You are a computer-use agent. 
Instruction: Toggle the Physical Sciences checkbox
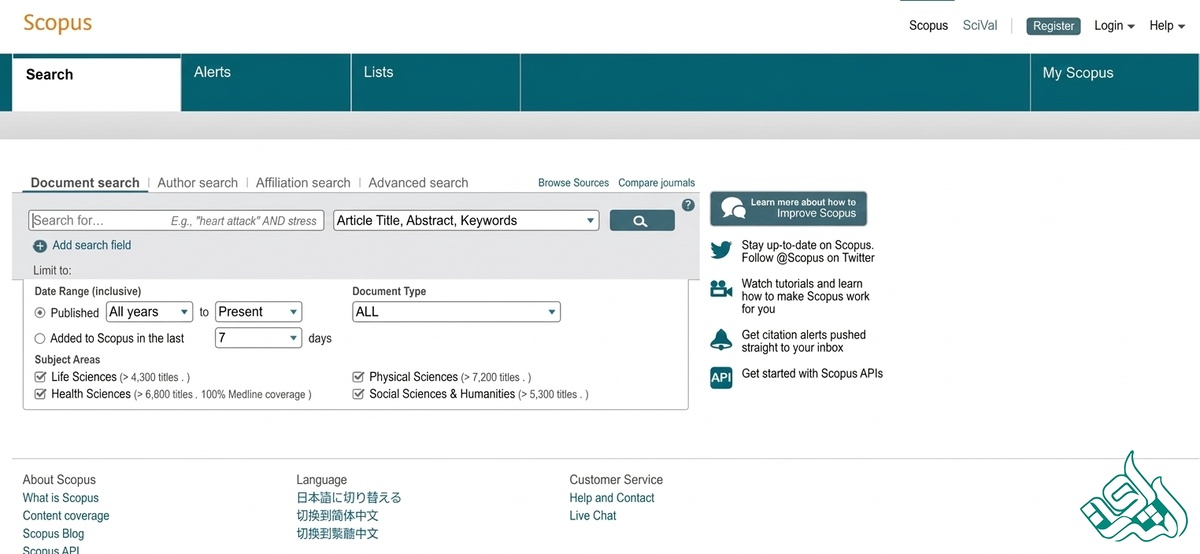pyautogui.click(x=358, y=377)
